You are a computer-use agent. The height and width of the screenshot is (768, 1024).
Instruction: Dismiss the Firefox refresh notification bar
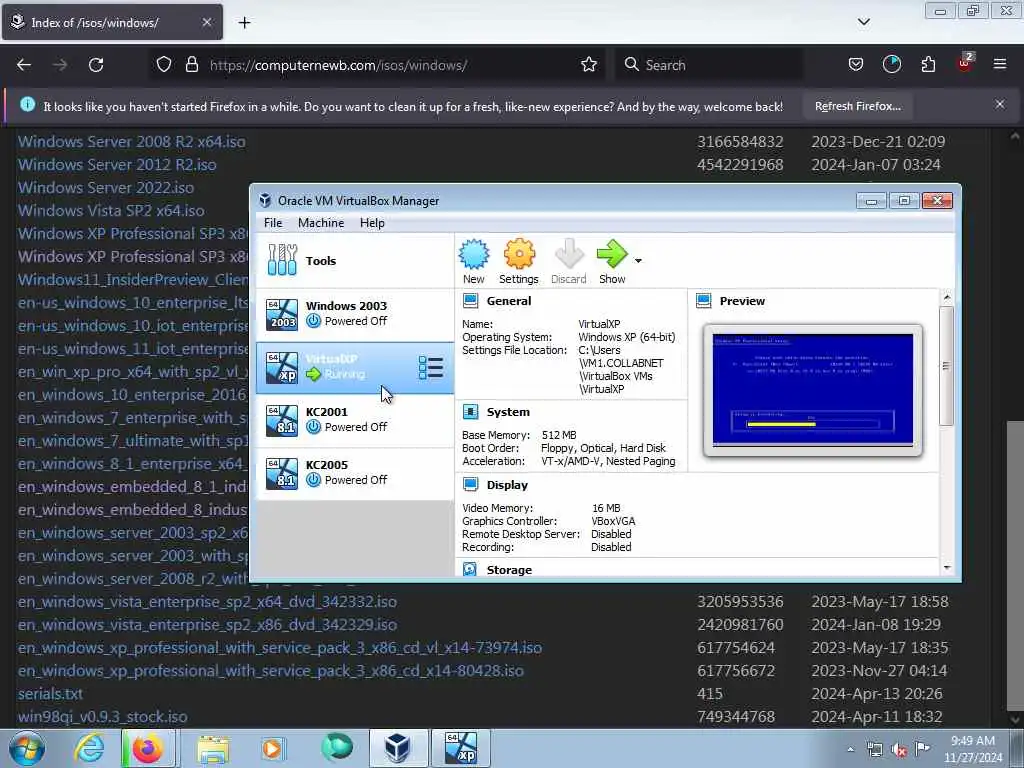click(999, 104)
